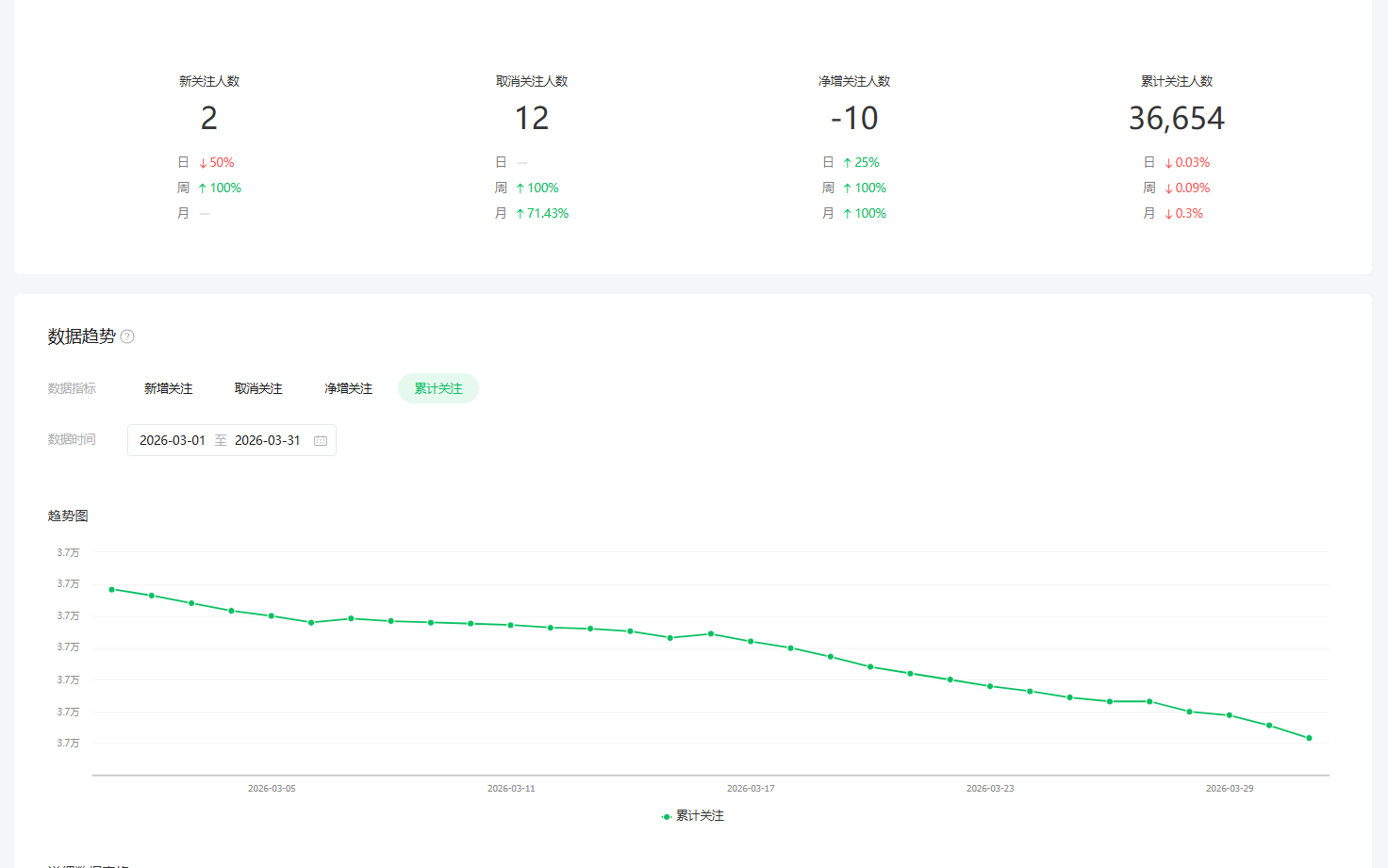Click the 累计关注人数 card title
This screenshot has width=1388, height=868.
[x=1177, y=81]
